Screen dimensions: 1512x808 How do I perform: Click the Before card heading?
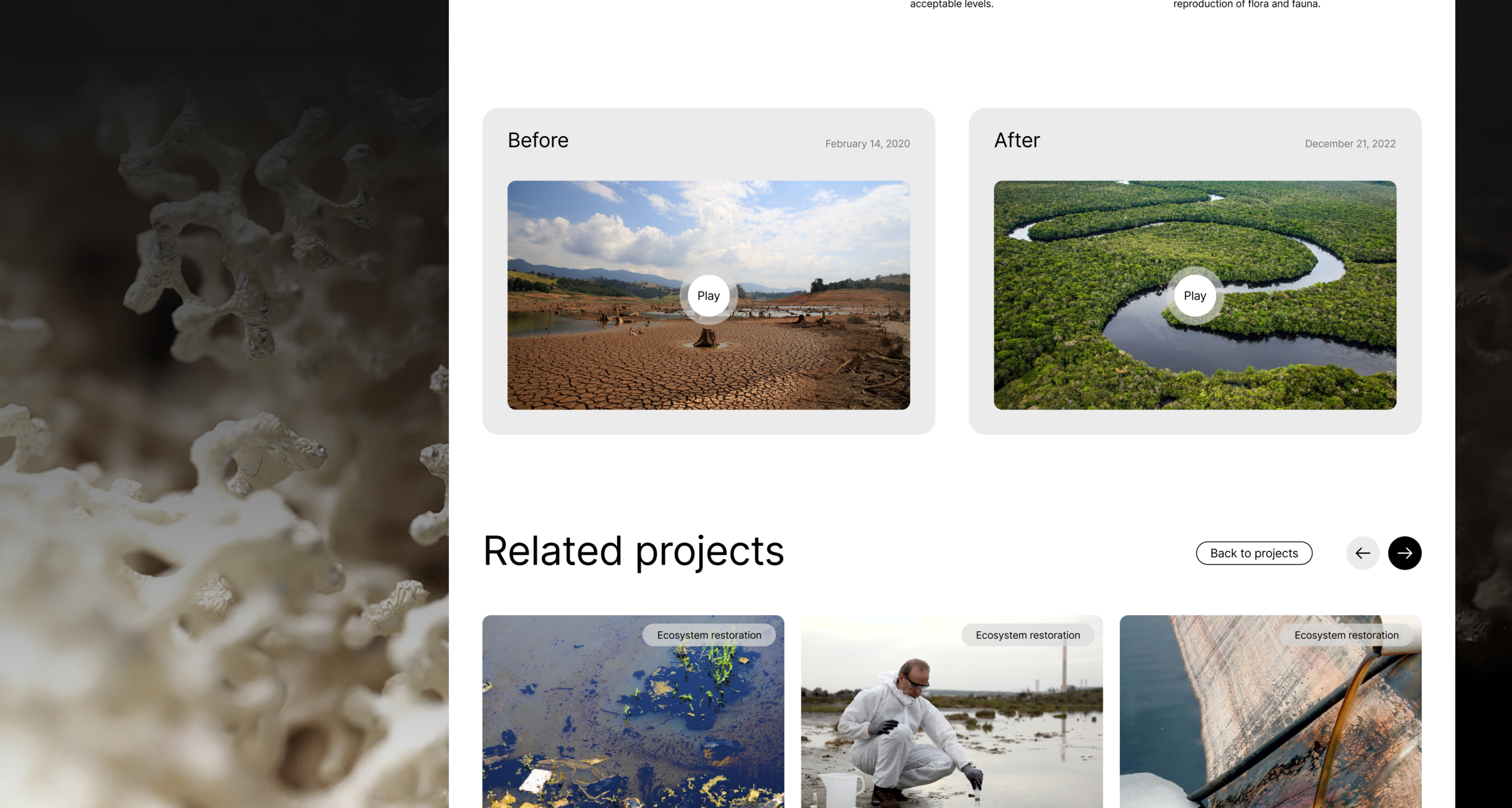tap(538, 140)
